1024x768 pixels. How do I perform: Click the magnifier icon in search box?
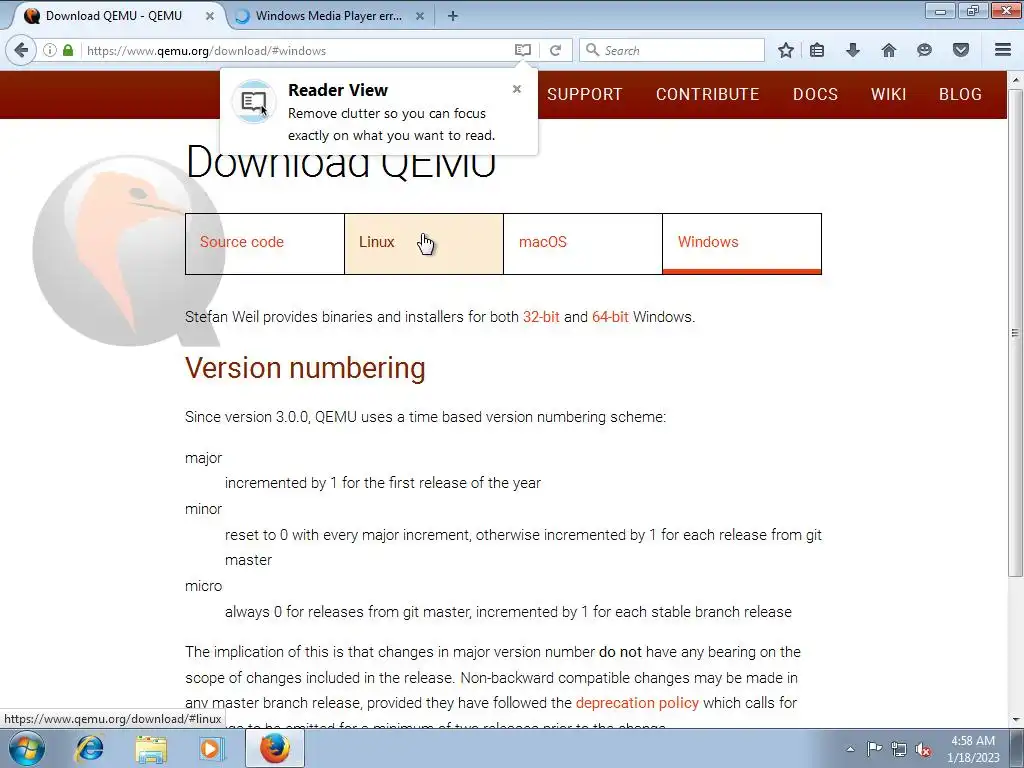pos(592,50)
